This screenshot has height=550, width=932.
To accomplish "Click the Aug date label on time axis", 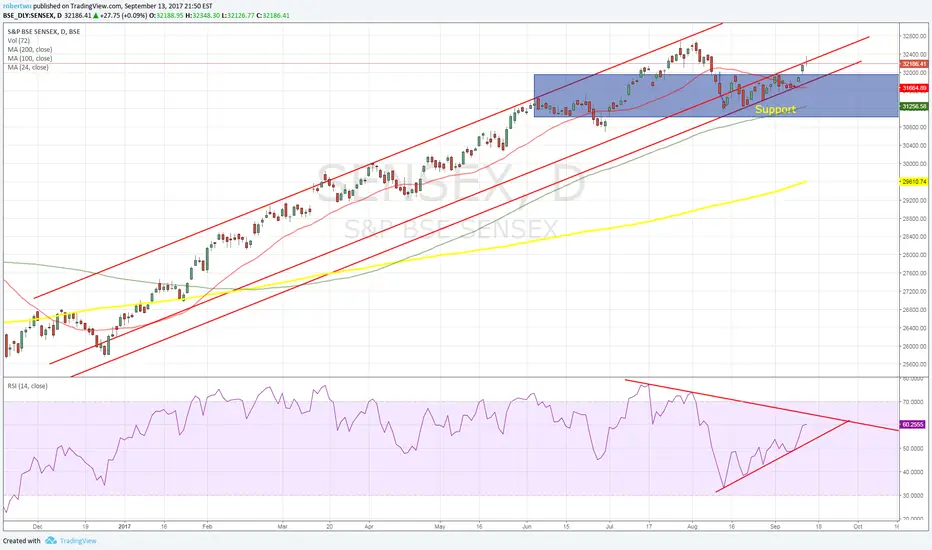I will click(x=692, y=526).
